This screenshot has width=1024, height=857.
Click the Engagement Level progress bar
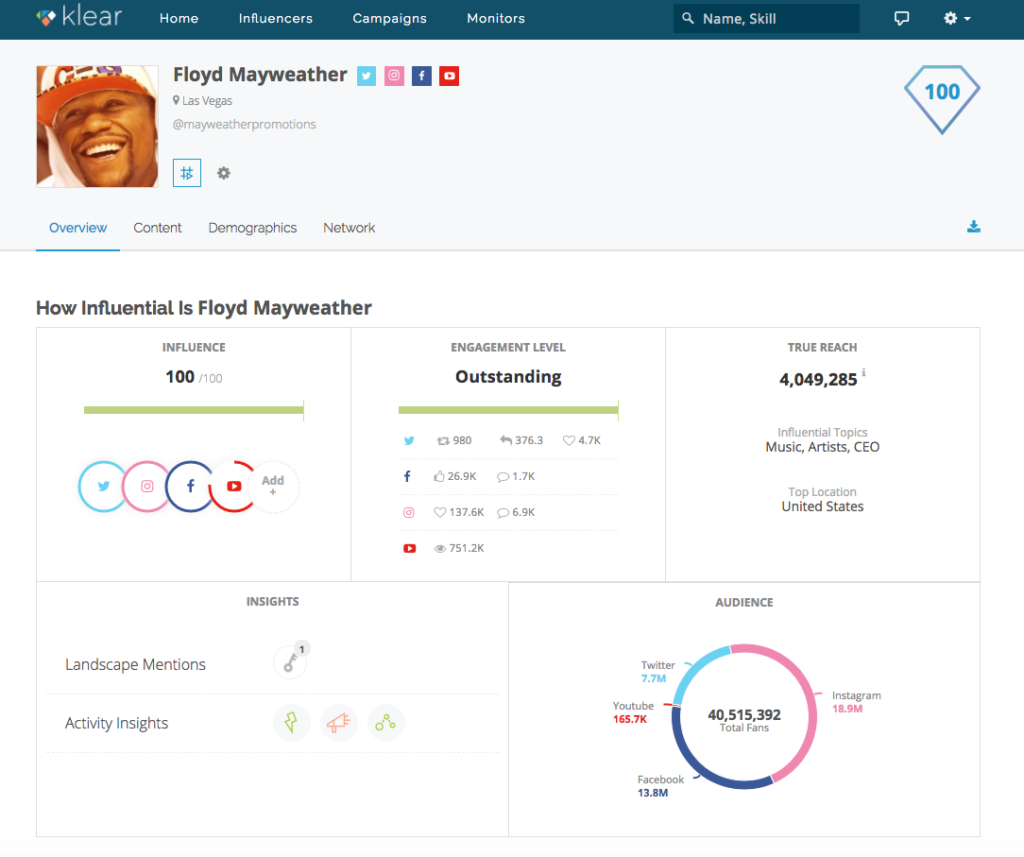[508, 410]
